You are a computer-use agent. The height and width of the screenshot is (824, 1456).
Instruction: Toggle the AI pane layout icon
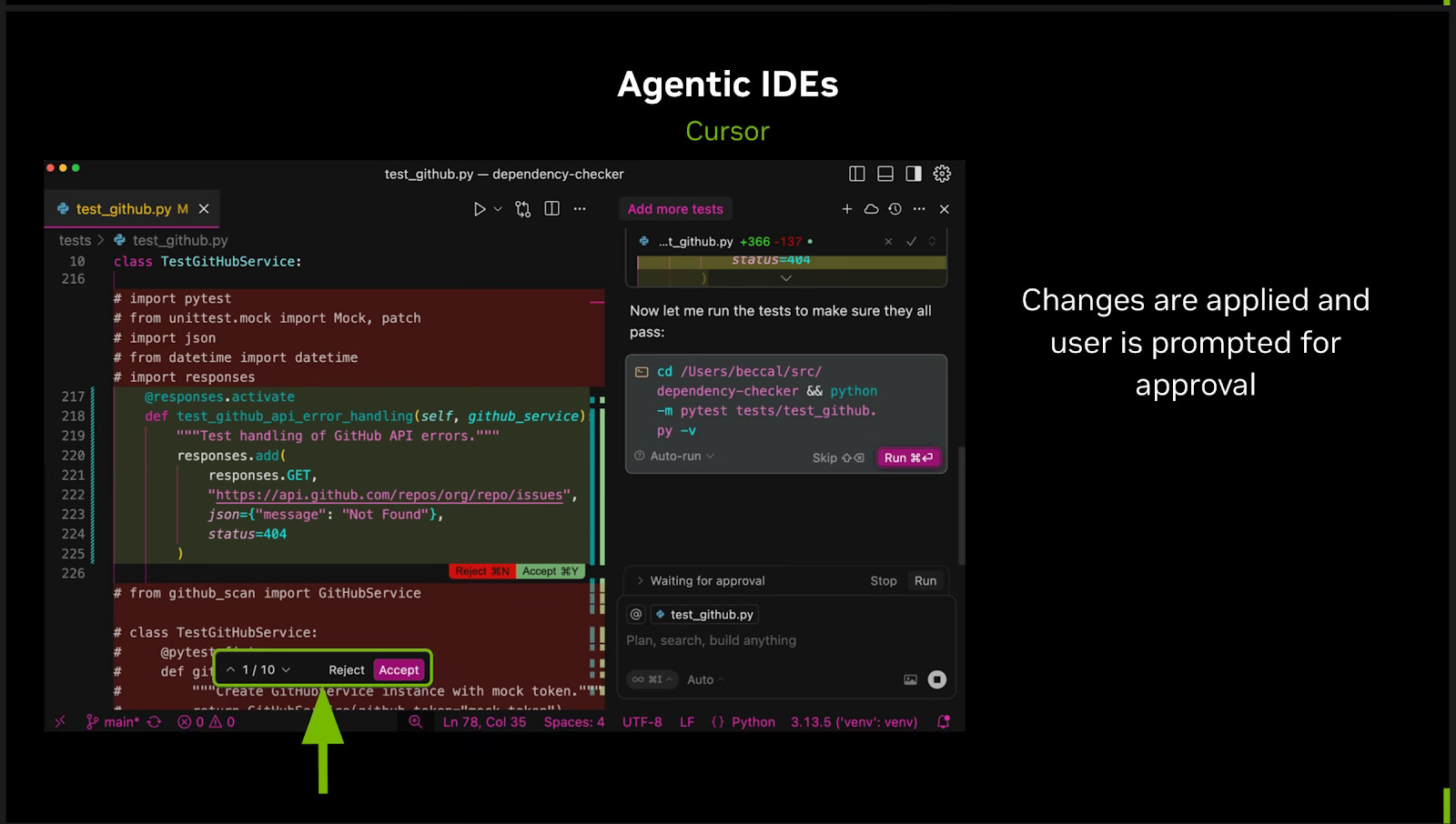point(914,174)
